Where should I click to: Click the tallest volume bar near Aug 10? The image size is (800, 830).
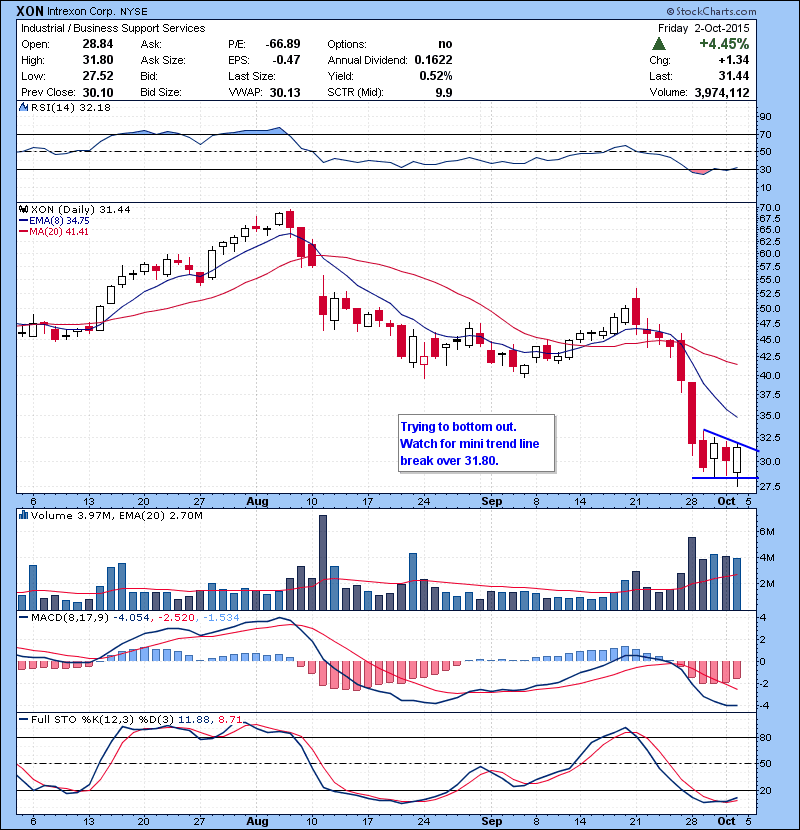[322, 562]
